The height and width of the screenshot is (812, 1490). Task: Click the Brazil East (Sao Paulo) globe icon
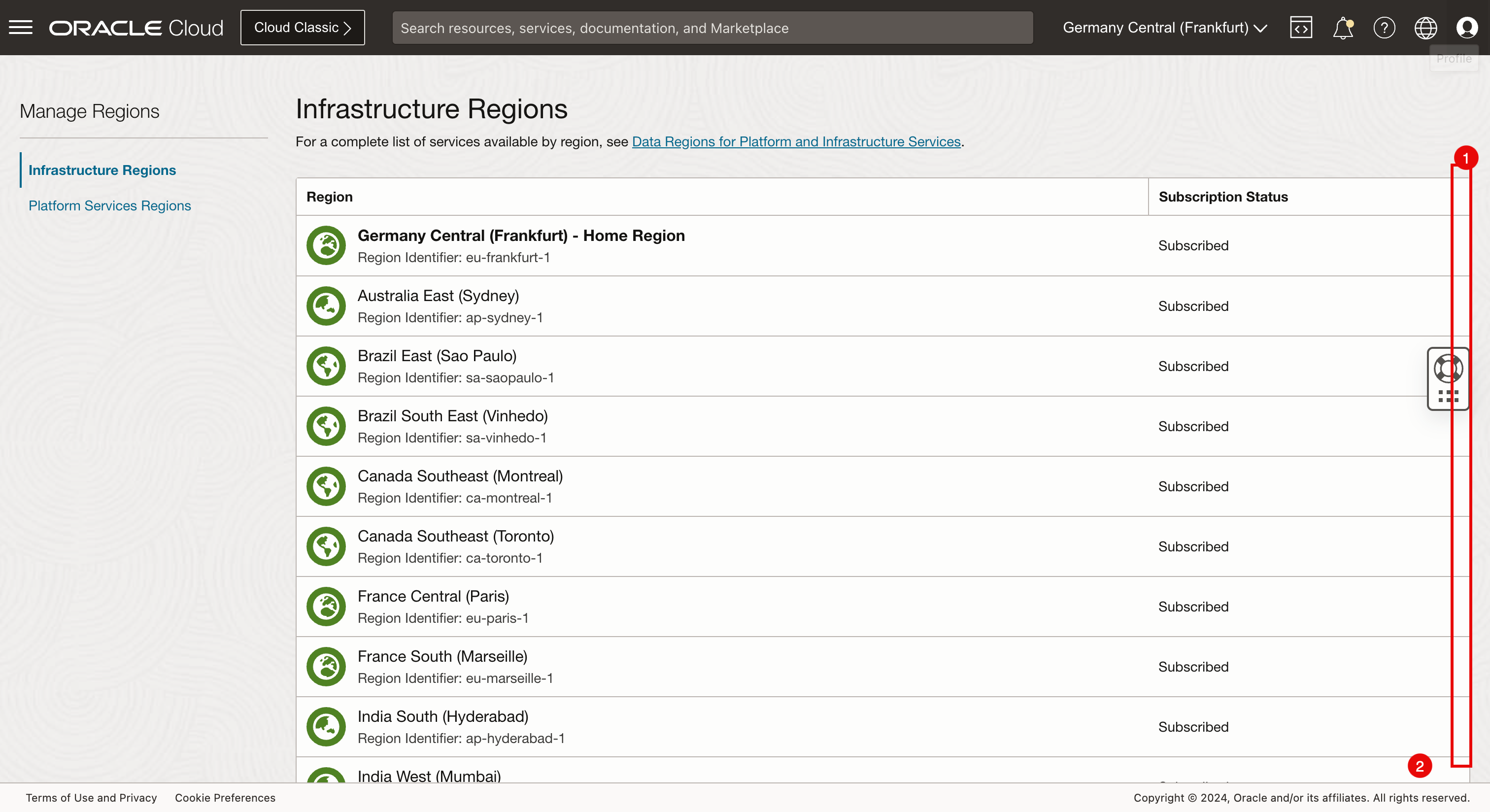(326, 366)
